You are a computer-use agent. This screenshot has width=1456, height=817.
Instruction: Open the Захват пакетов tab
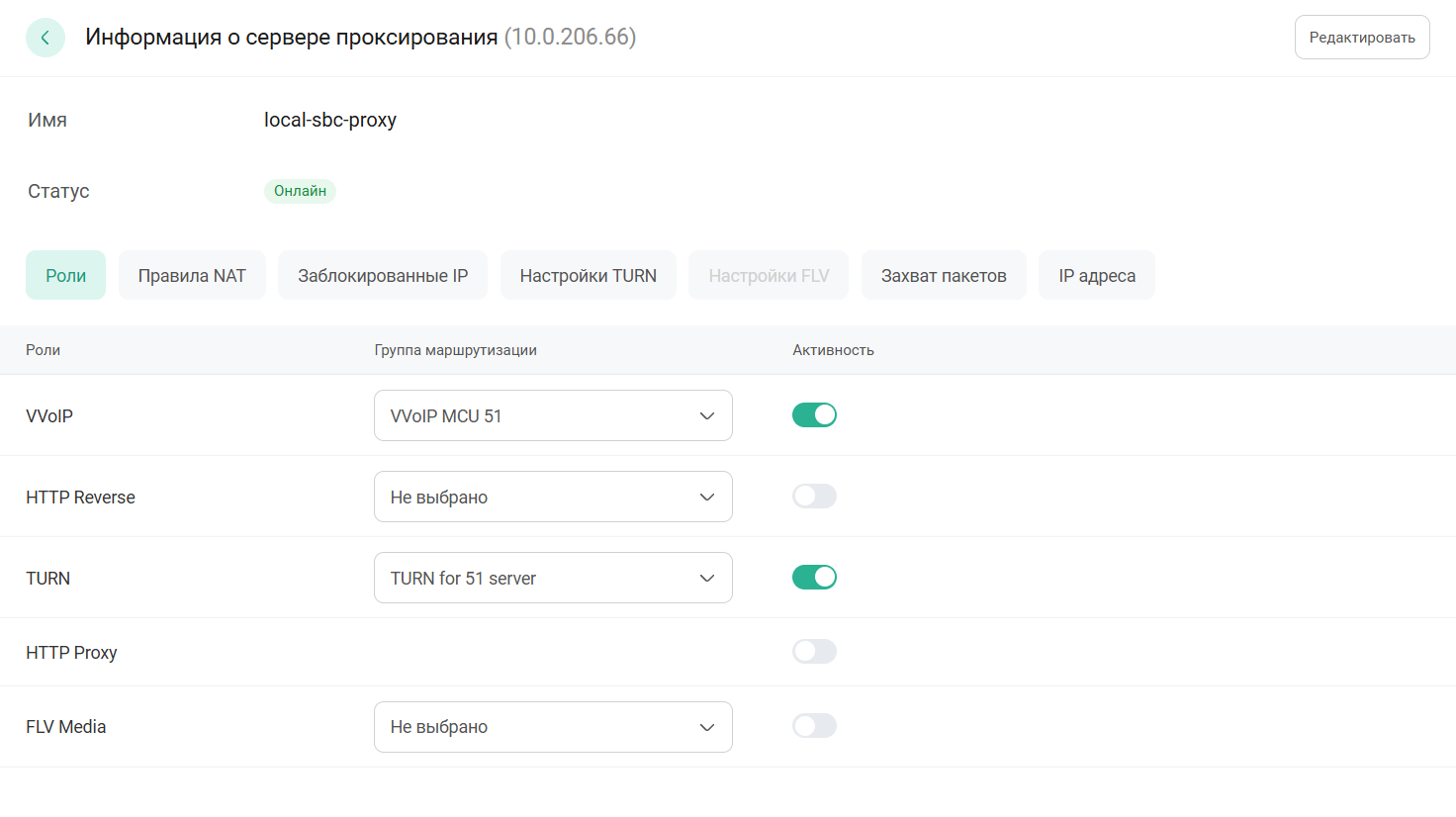click(943, 275)
